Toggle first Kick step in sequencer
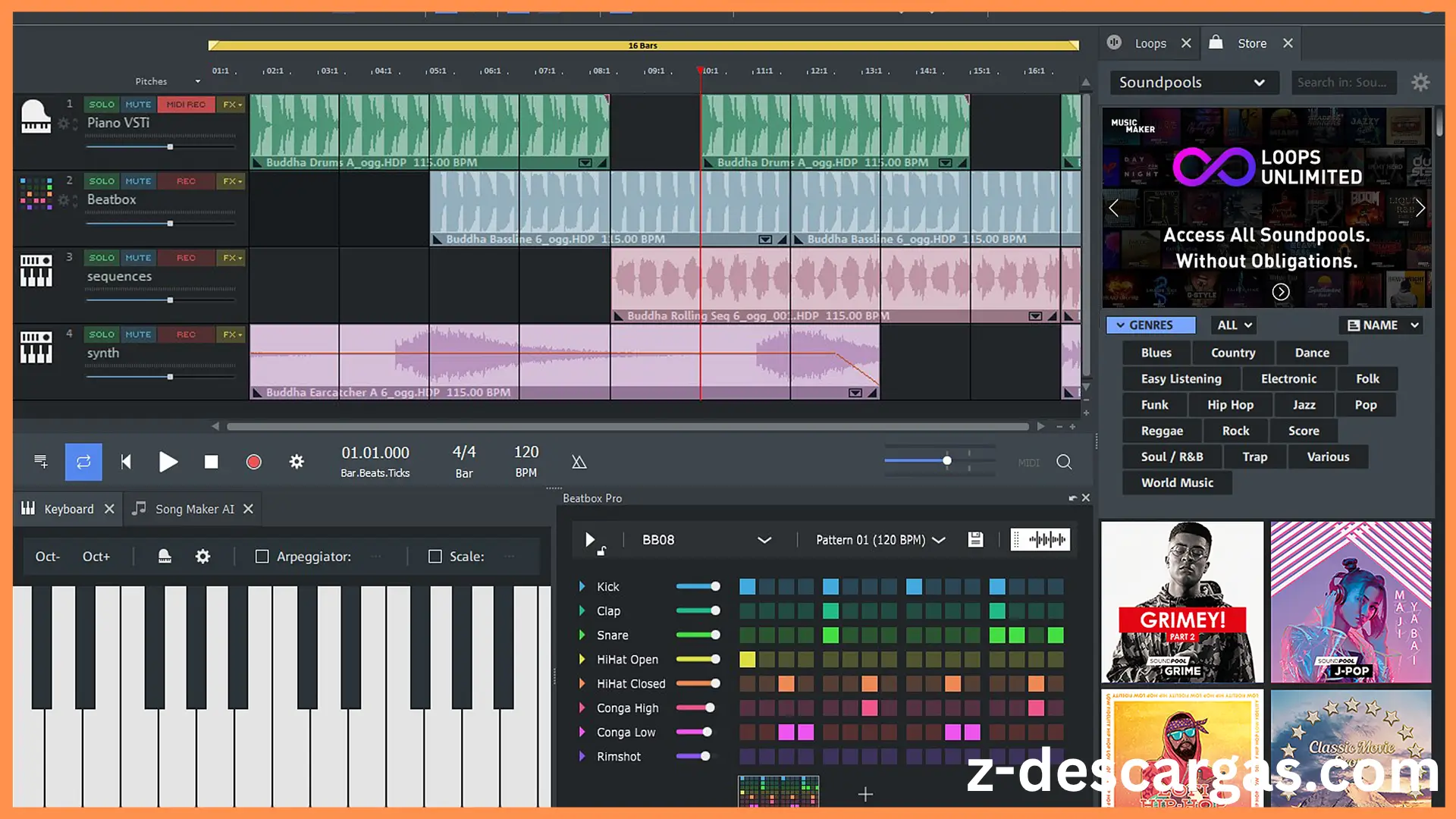The height and width of the screenshot is (819, 1456). click(x=748, y=586)
